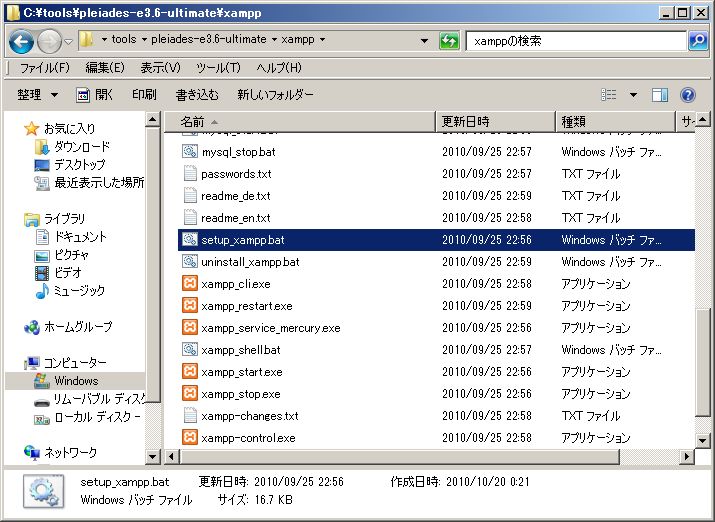715x522 pixels.
Task: Click the 印刷 toolbar button
Action: pyautogui.click(x=144, y=95)
